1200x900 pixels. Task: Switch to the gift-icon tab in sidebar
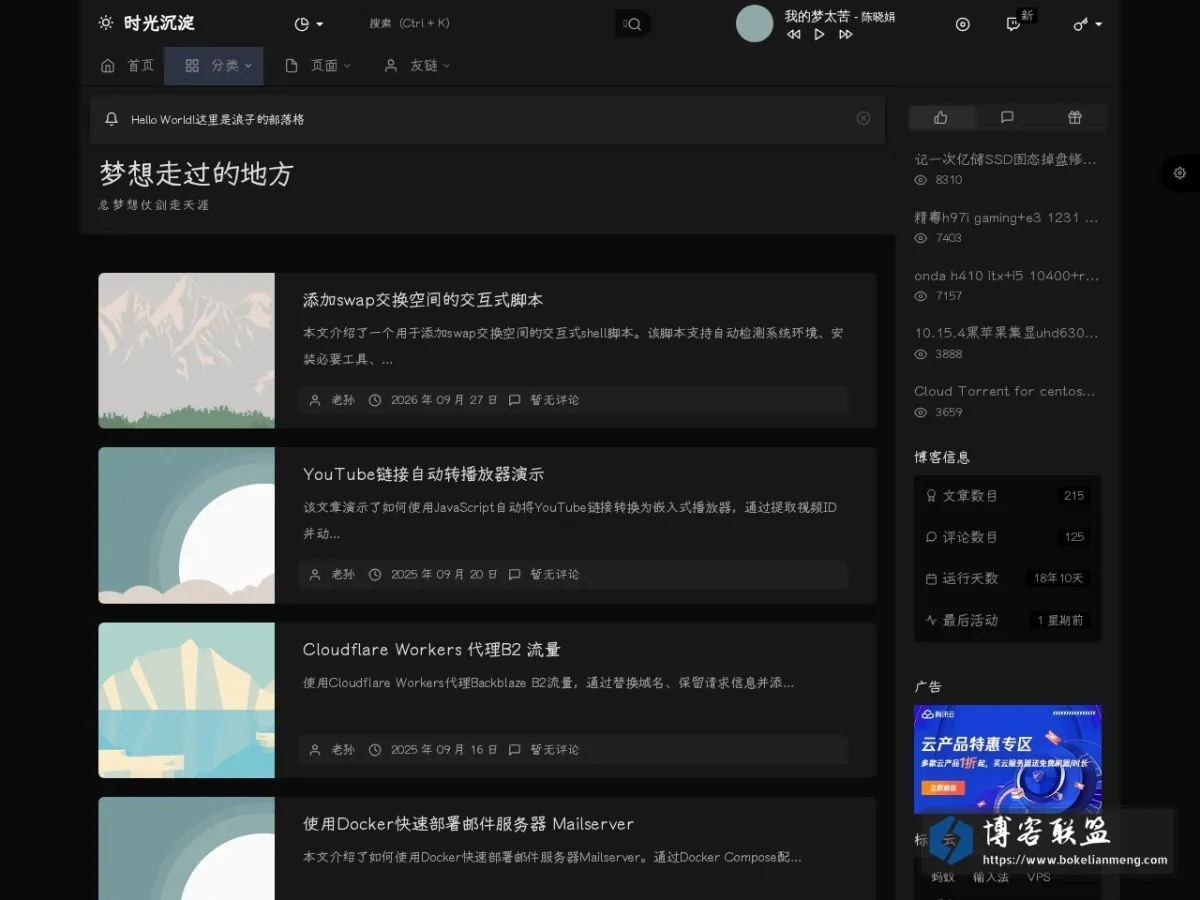(1075, 117)
